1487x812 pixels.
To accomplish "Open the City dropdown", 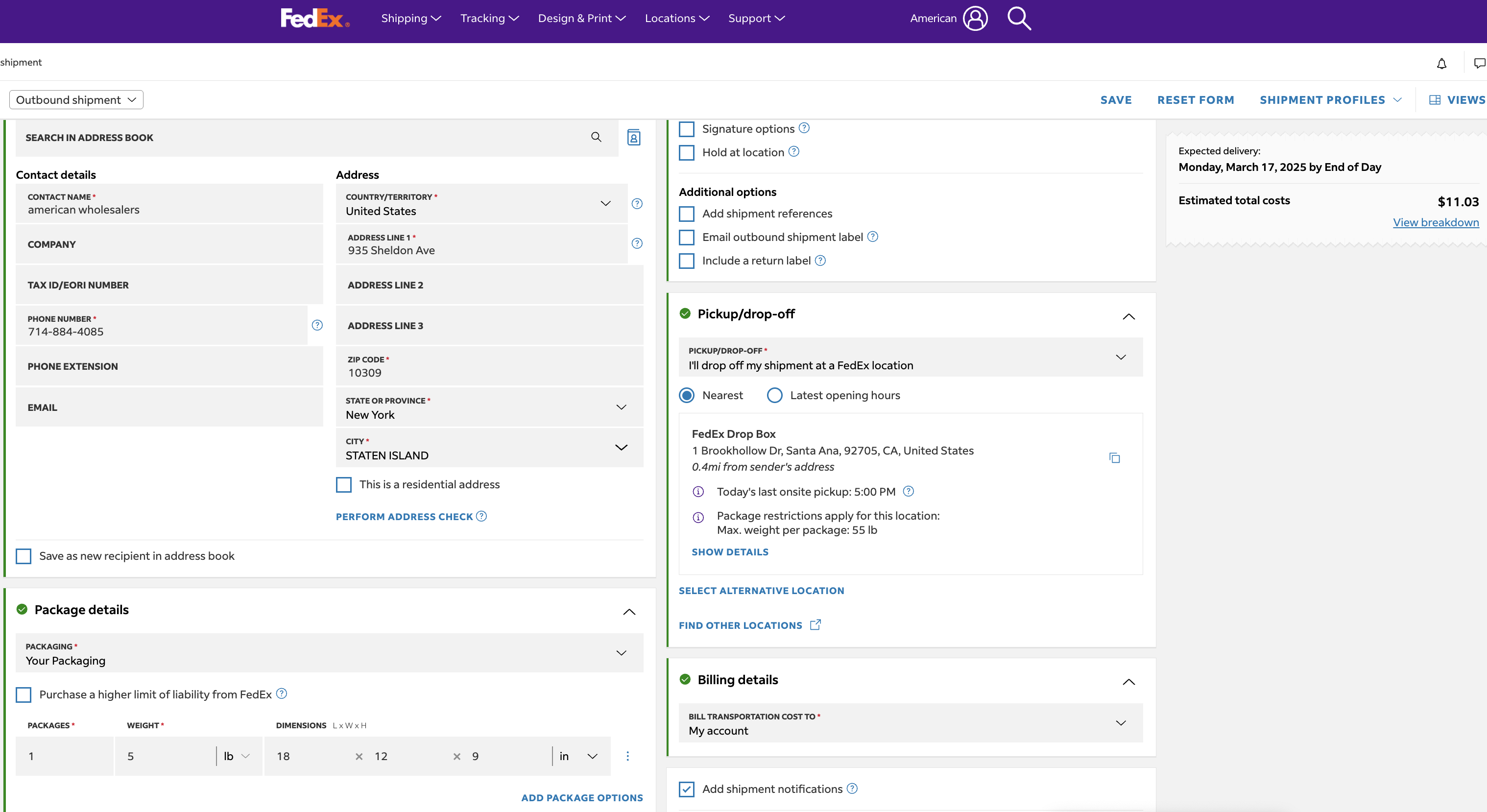I will tap(489, 448).
